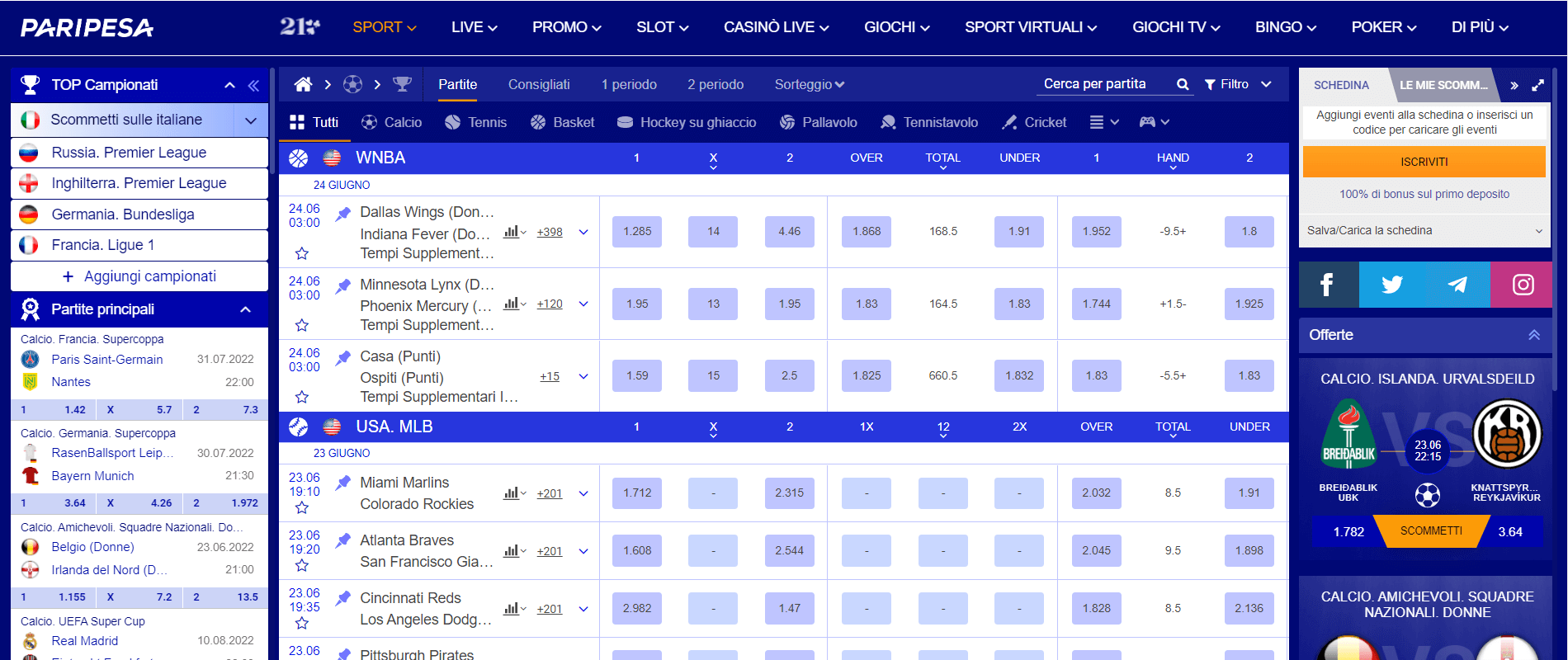Collapse the Offerte panel
Image resolution: width=1568 pixels, height=660 pixels.
click(1534, 335)
